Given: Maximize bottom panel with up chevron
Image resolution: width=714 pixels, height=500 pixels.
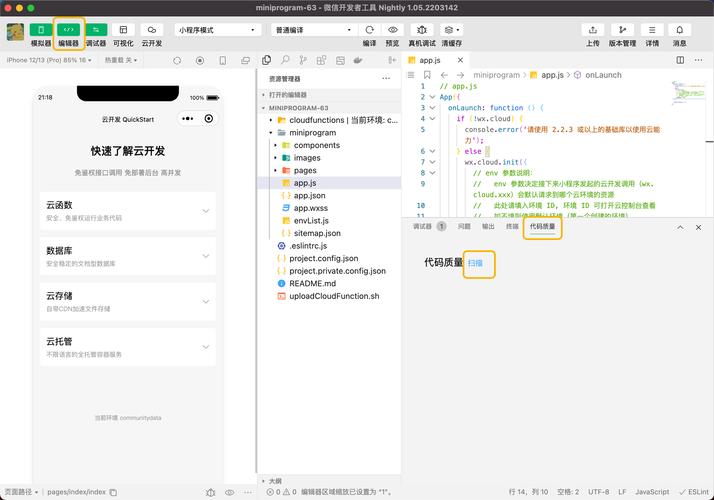Looking at the screenshot, I should point(680,227).
